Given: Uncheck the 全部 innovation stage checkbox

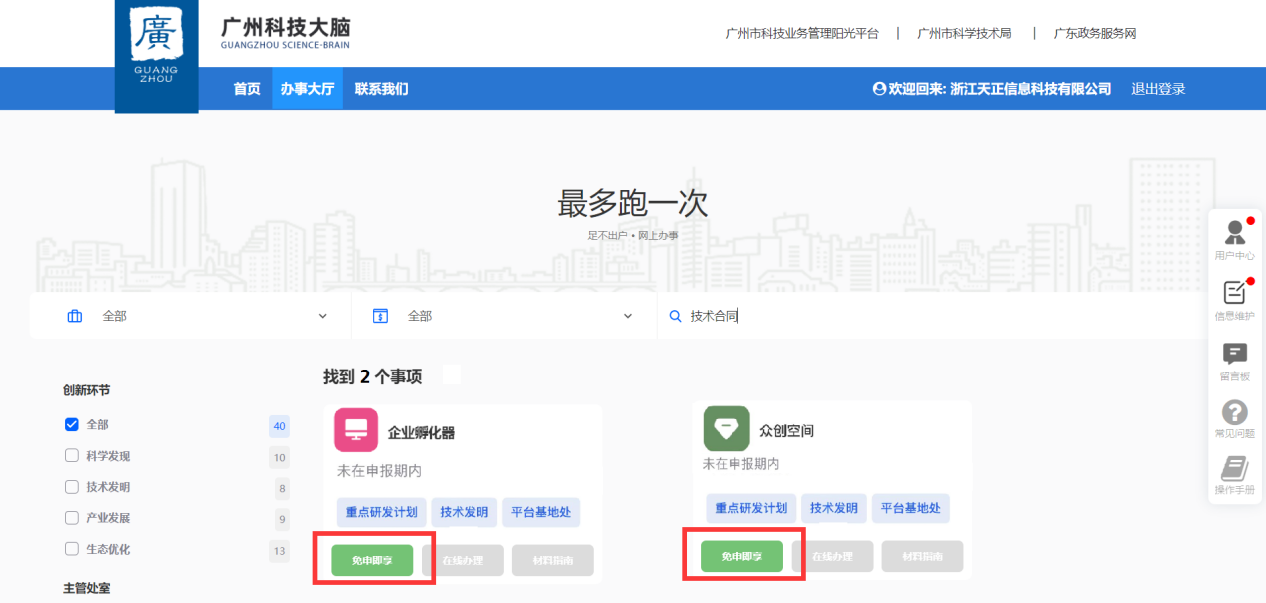Looking at the screenshot, I should click(72, 425).
